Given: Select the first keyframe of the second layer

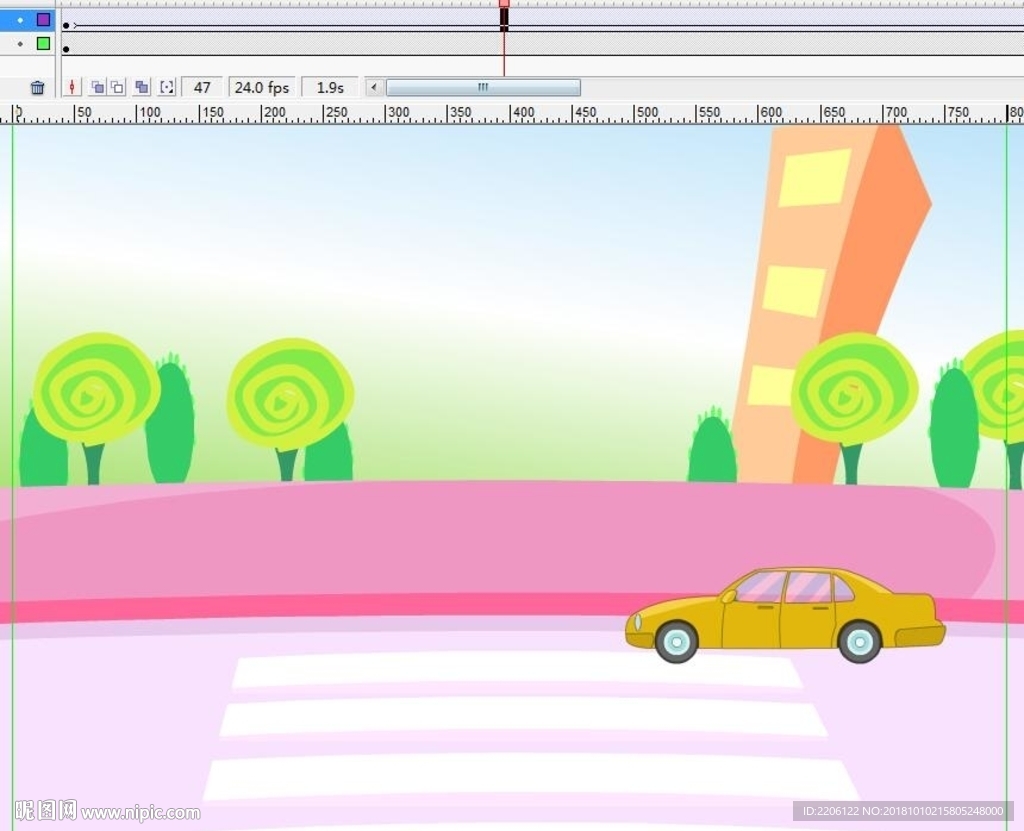Looking at the screenshot, I should pos(66,48).
